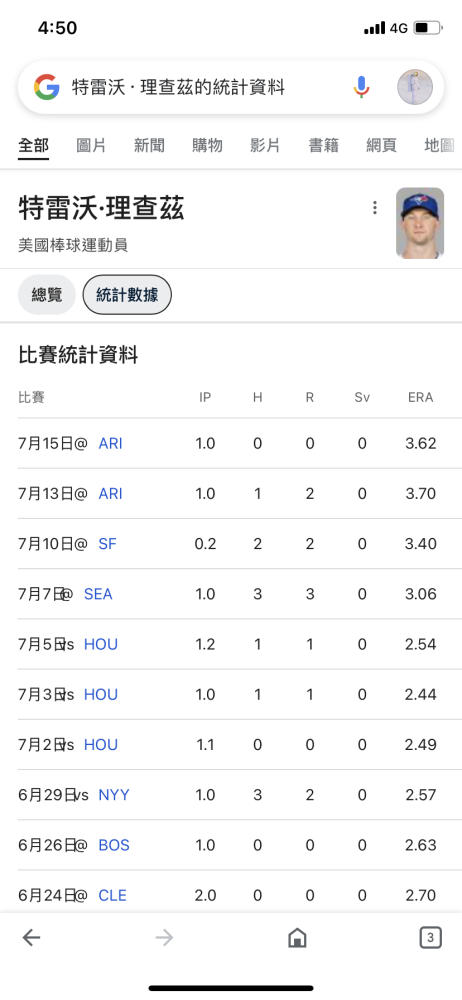The height and width of the screenshot is (1000, 462).
Task: Switch to the 圖片 tab
Action: (x=91, y=145)
